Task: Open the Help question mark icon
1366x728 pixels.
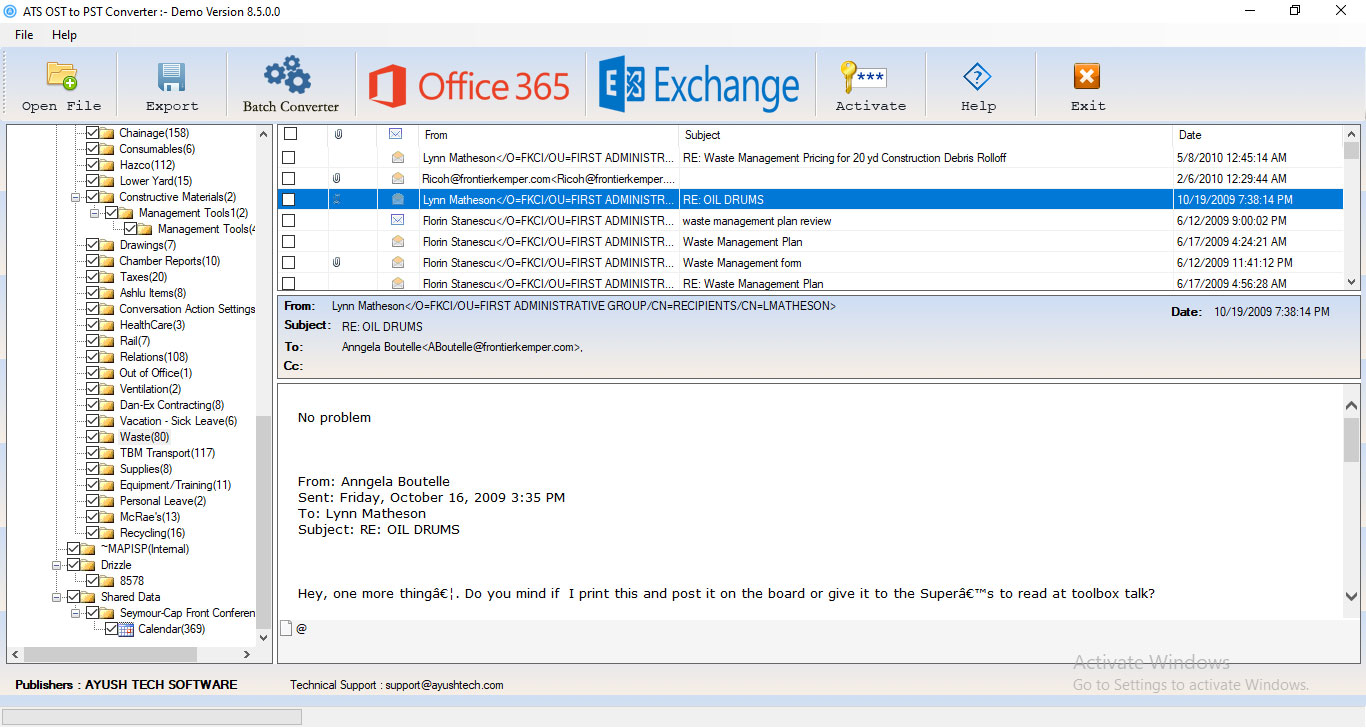Action: click(977, 77)
